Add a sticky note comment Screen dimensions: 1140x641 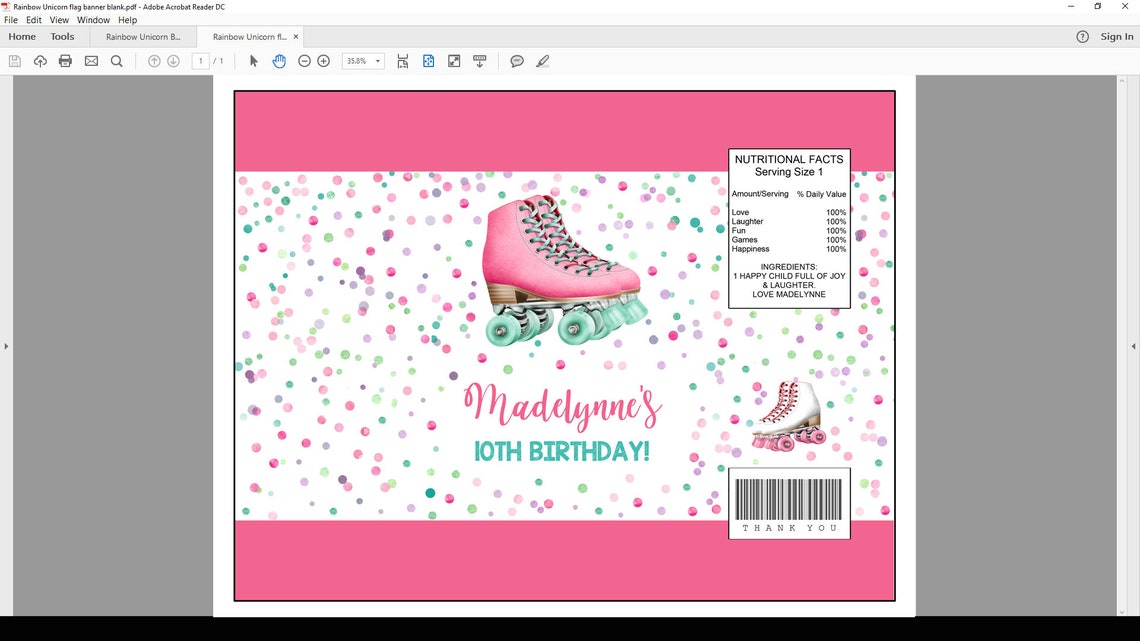tap(517, 60)
